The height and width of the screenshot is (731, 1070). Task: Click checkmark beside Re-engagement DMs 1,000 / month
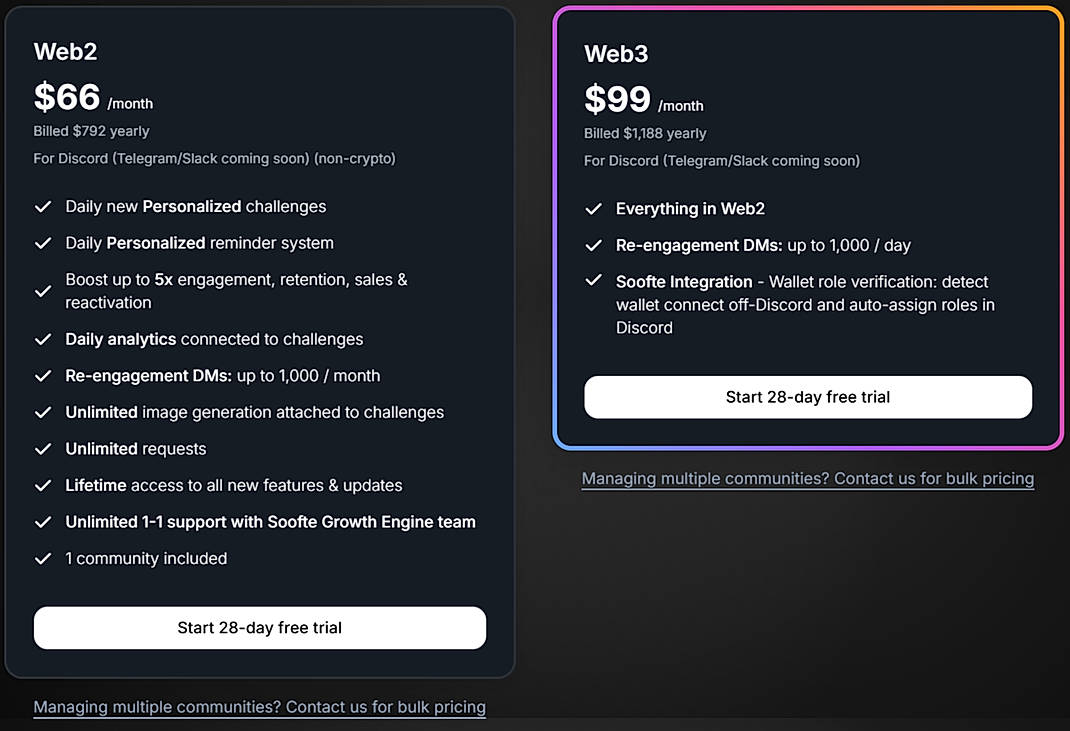[43, 375]
